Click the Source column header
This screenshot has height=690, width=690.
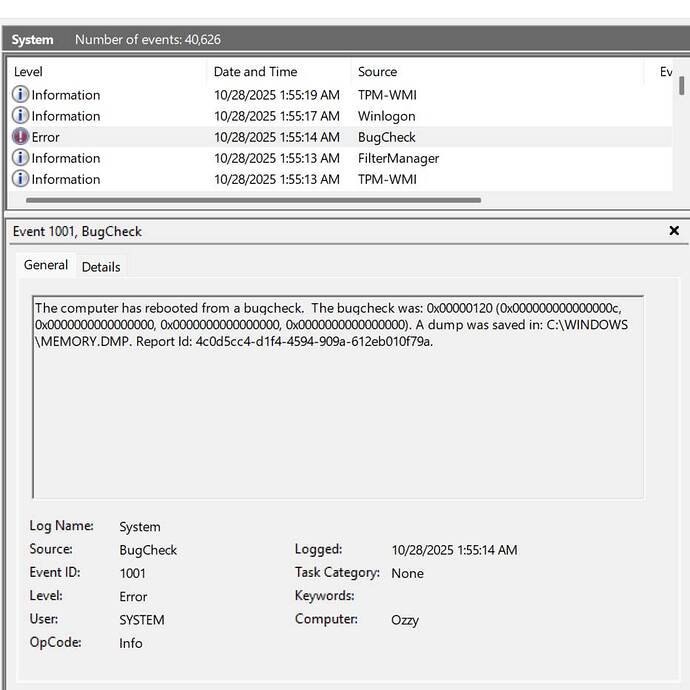coord(377,72)
